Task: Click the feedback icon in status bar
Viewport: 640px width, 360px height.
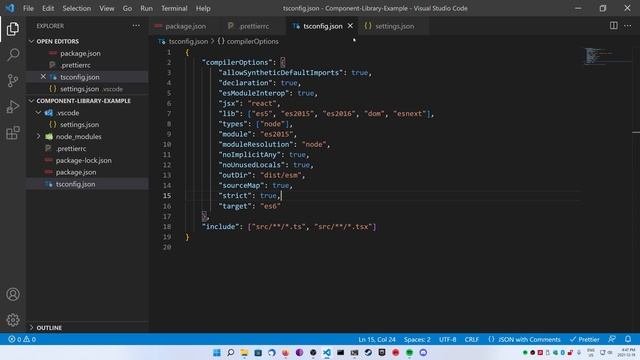Action: 612,339
